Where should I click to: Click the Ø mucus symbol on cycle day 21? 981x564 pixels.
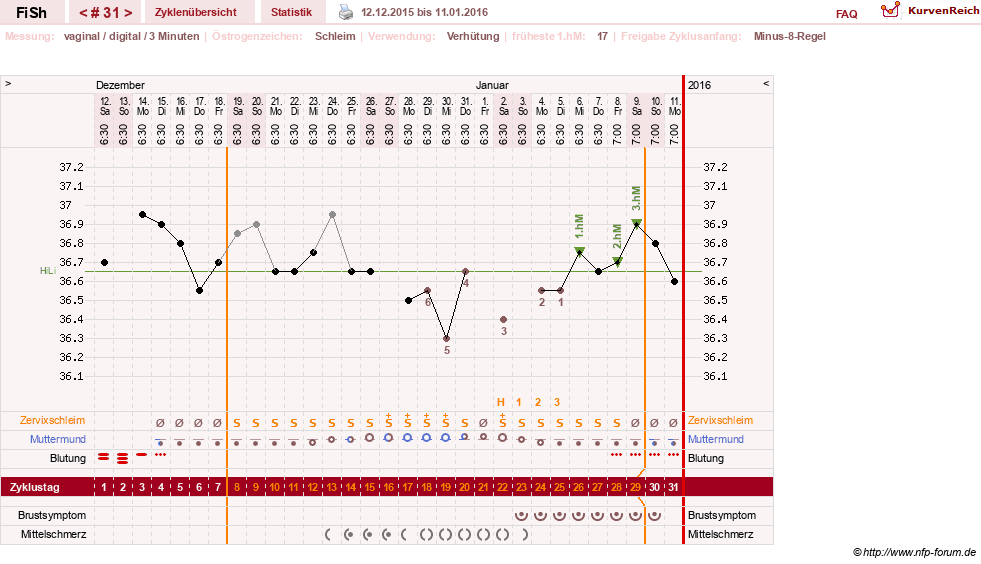(484, 423)
